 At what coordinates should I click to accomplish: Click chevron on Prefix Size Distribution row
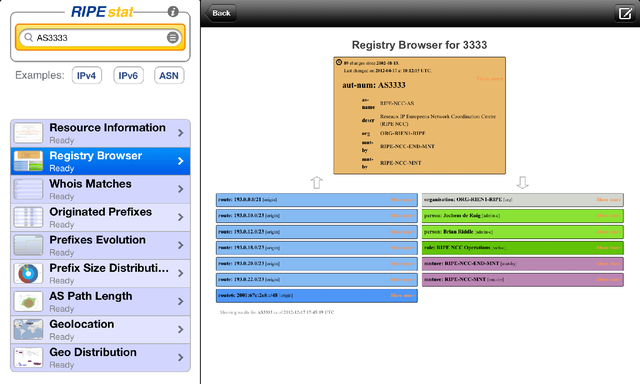click(181, 273)
